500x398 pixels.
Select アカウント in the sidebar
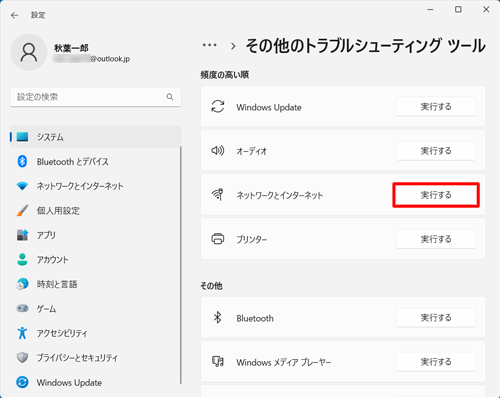click(x=96, y=259)
